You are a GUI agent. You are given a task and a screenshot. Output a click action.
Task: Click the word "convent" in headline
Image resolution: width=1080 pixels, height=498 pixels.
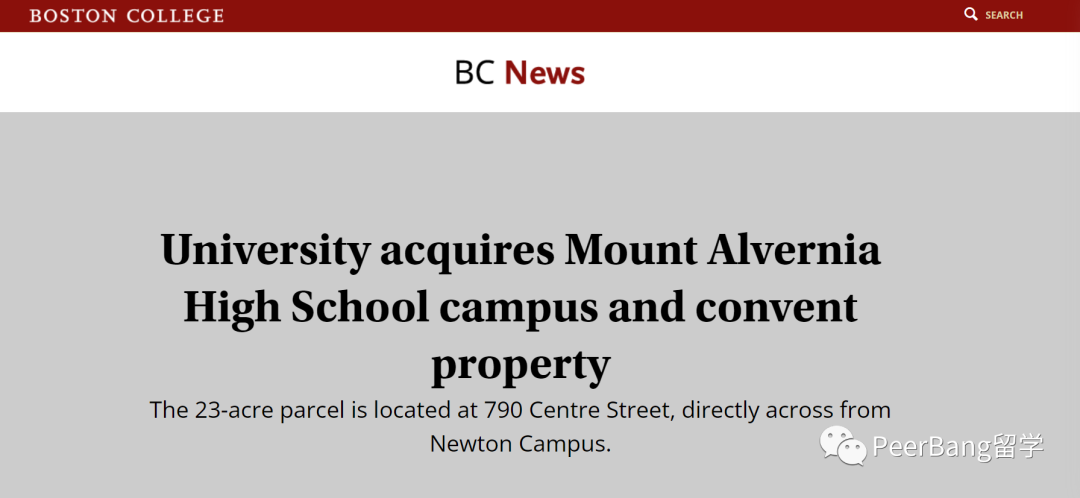(776, 307)
